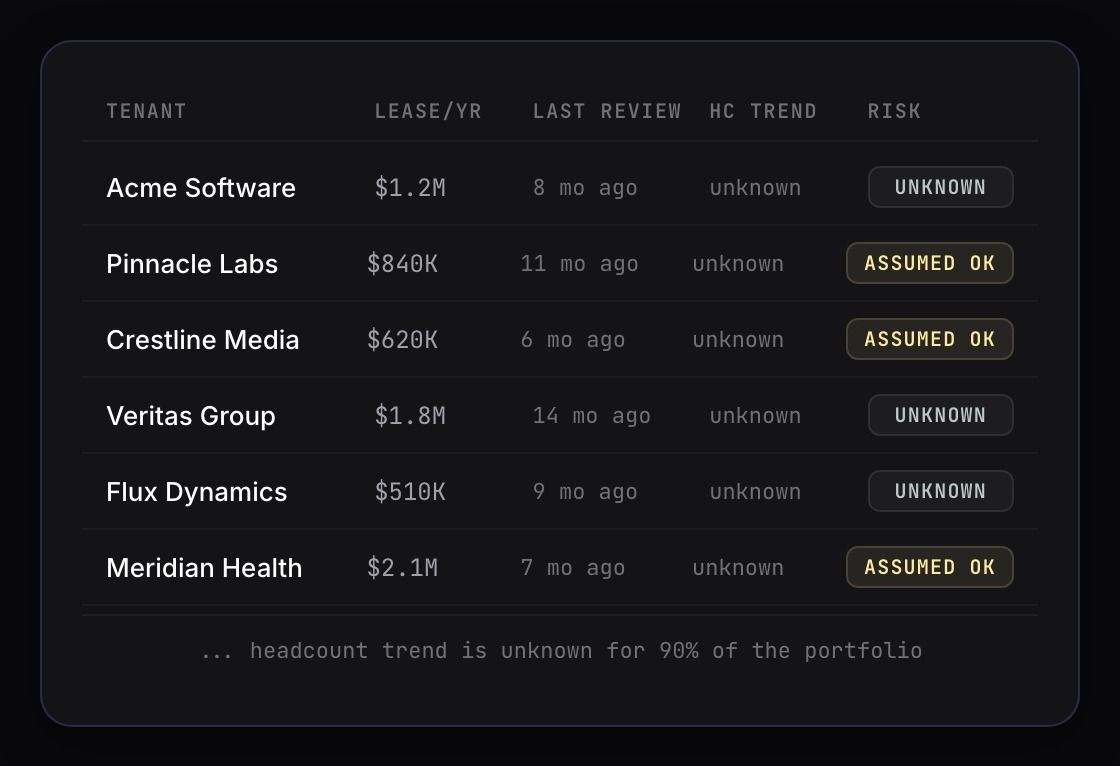The width and height of the screenshot is (1120, 766).
Task: Click the 14 mo ago review cell
Action: click(x=591, y=417)
